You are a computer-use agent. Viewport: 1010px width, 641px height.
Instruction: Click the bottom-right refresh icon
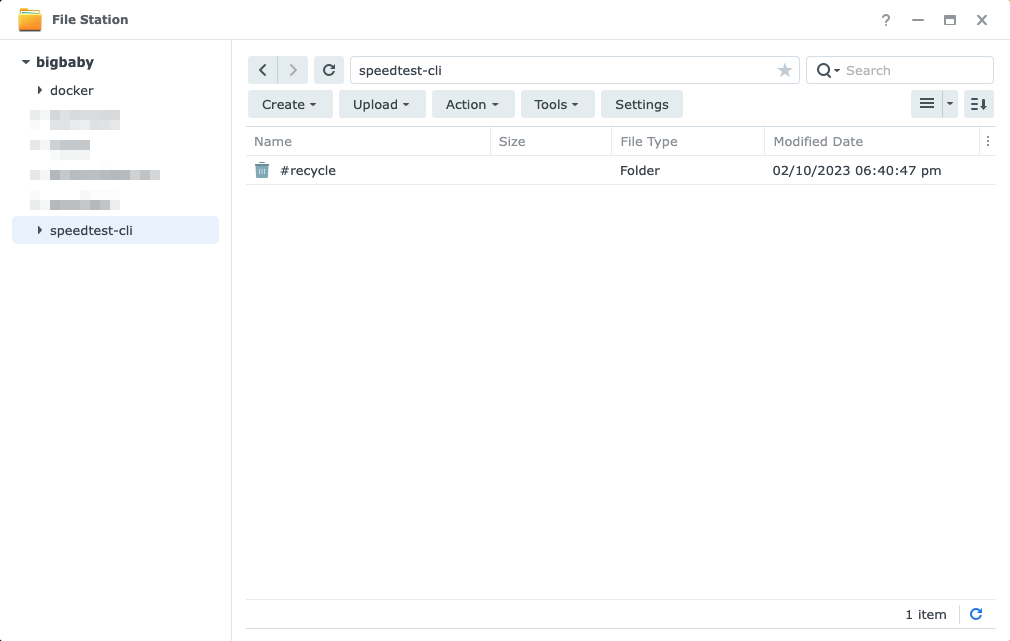click(976, 614)
